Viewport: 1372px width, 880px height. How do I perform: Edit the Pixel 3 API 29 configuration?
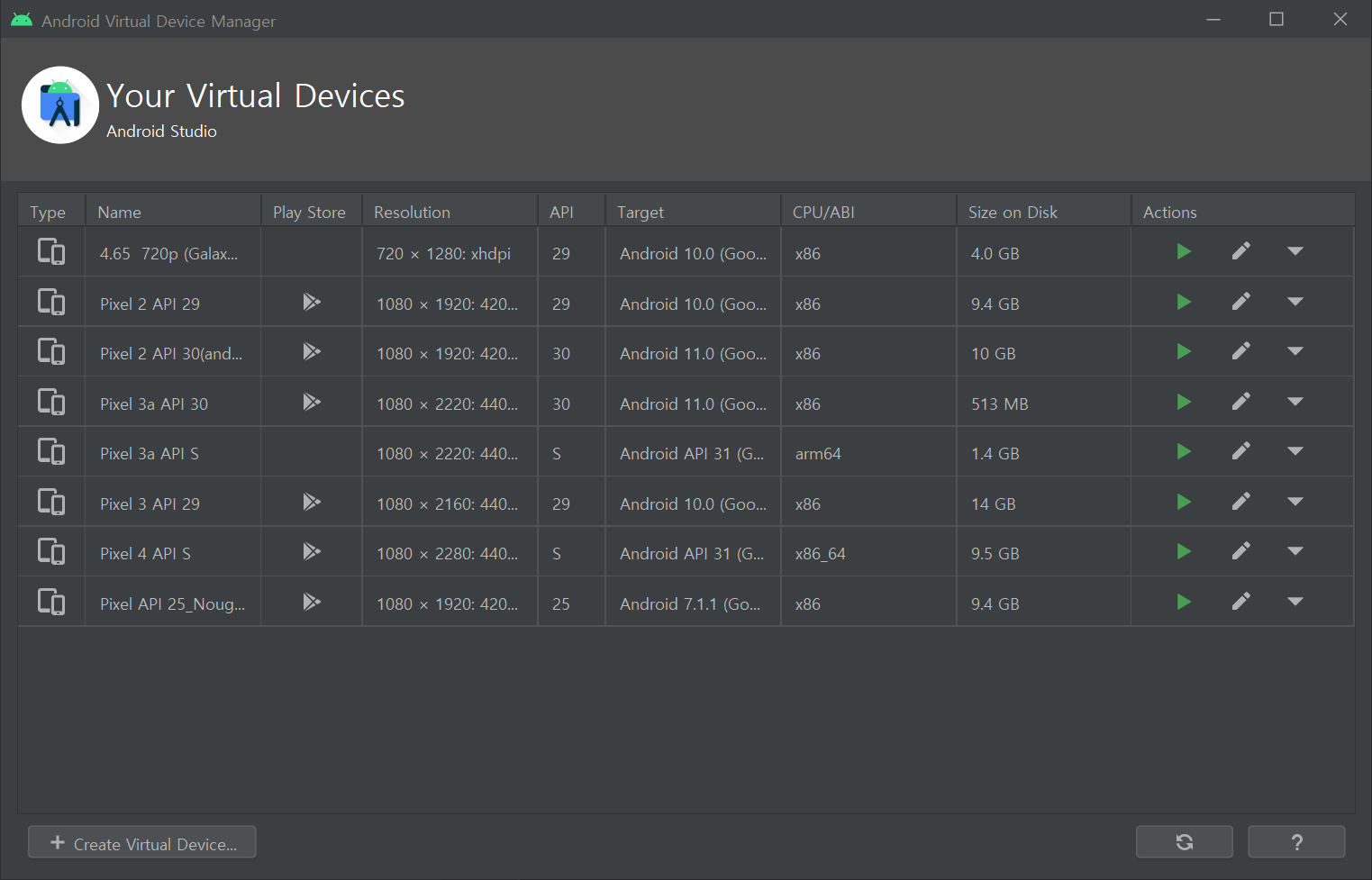pos(1240,502)
